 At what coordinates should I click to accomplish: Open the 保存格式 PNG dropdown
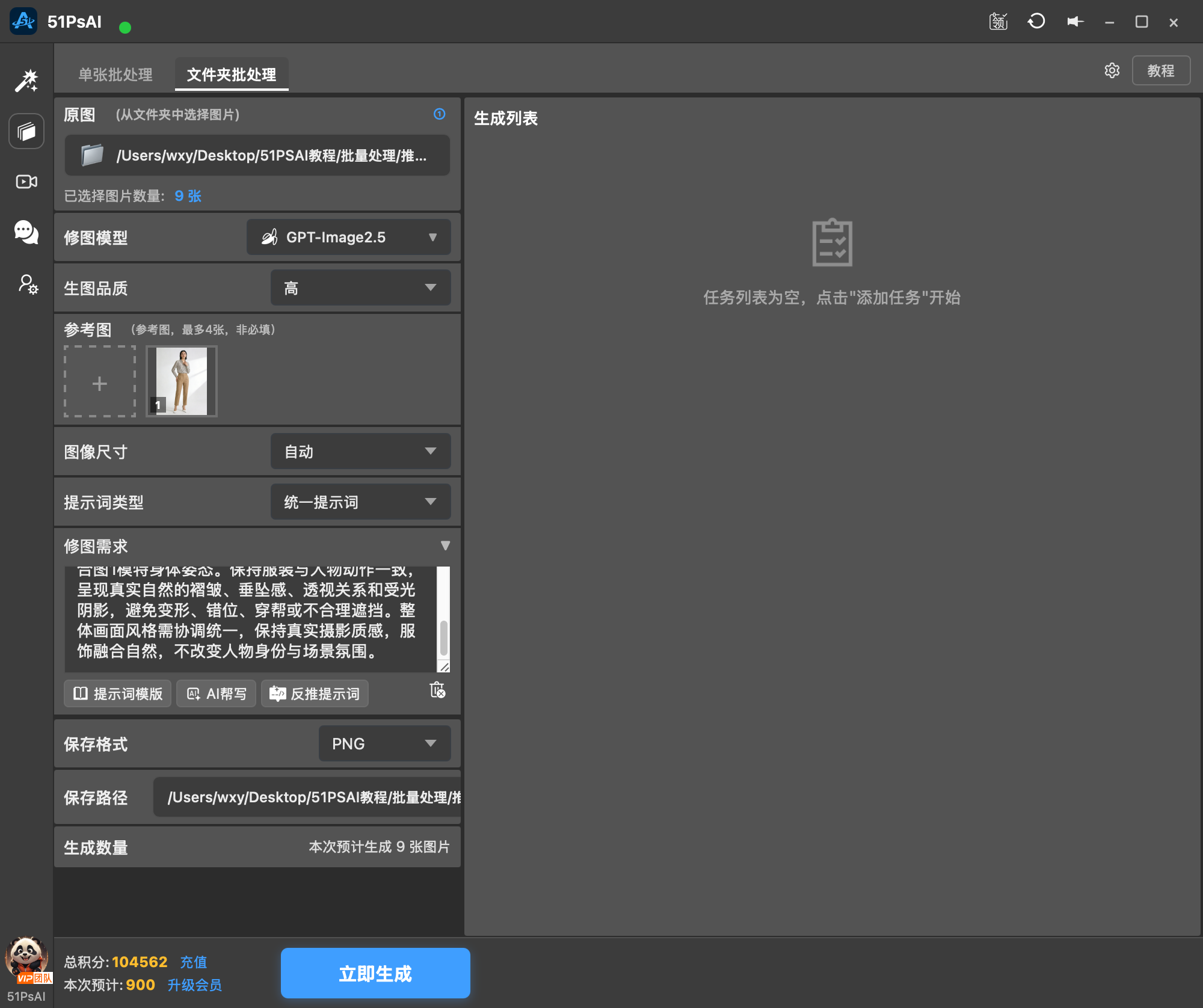tap(384, 743)
